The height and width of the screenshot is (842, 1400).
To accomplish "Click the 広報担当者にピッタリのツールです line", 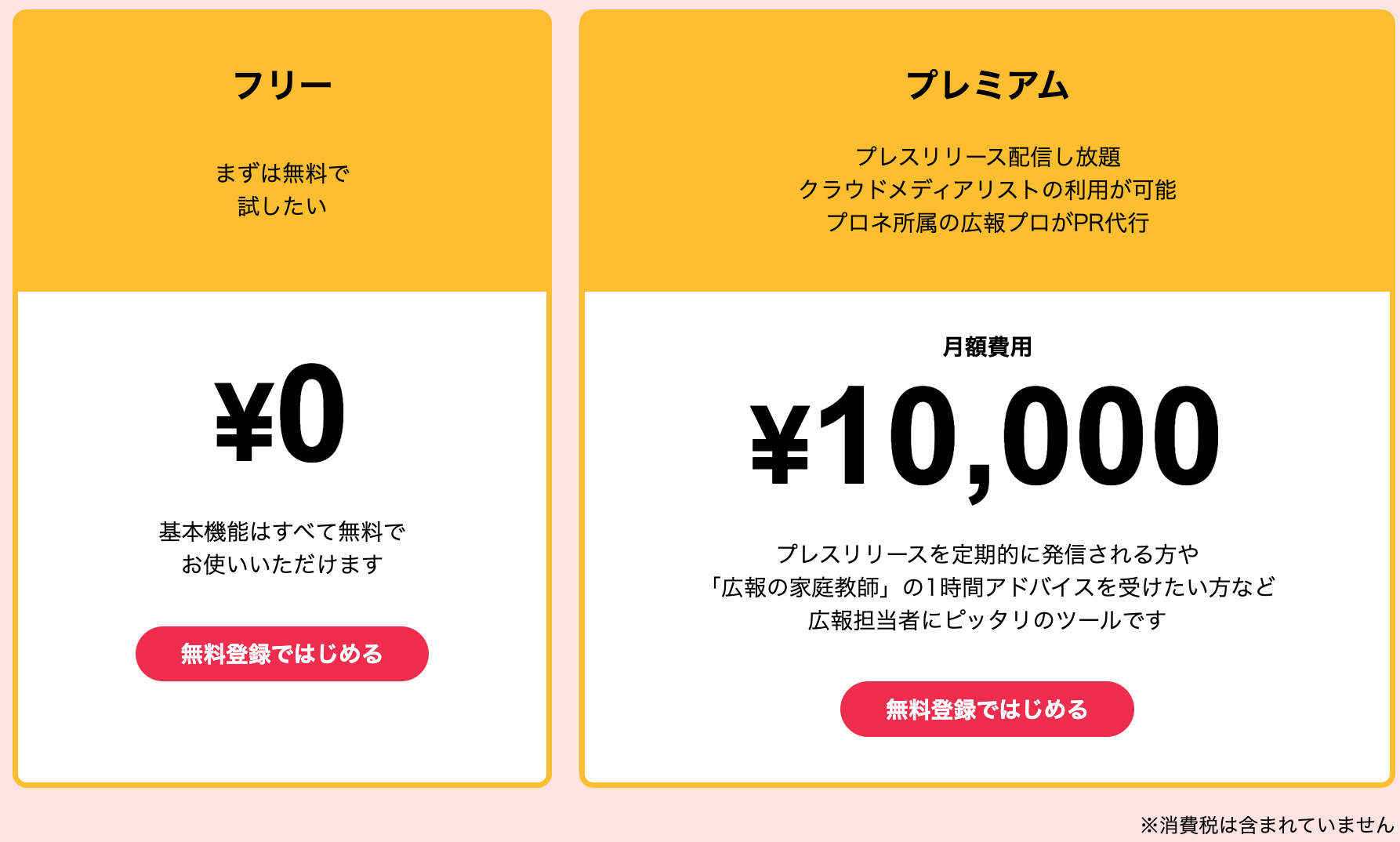I will pos(987,620).
